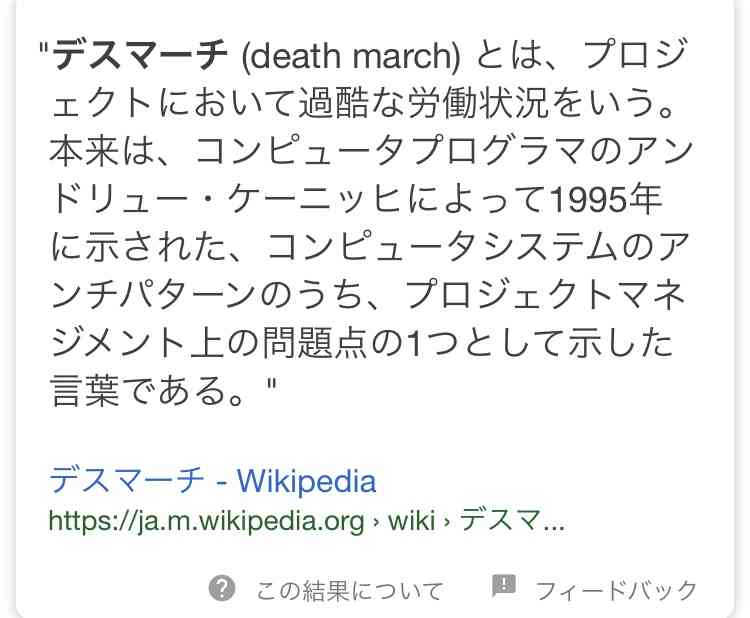Image resolution: width=750 pixels, height=618 pixels.
Task: Click the フィードバック text label
Action: [617, 590]
